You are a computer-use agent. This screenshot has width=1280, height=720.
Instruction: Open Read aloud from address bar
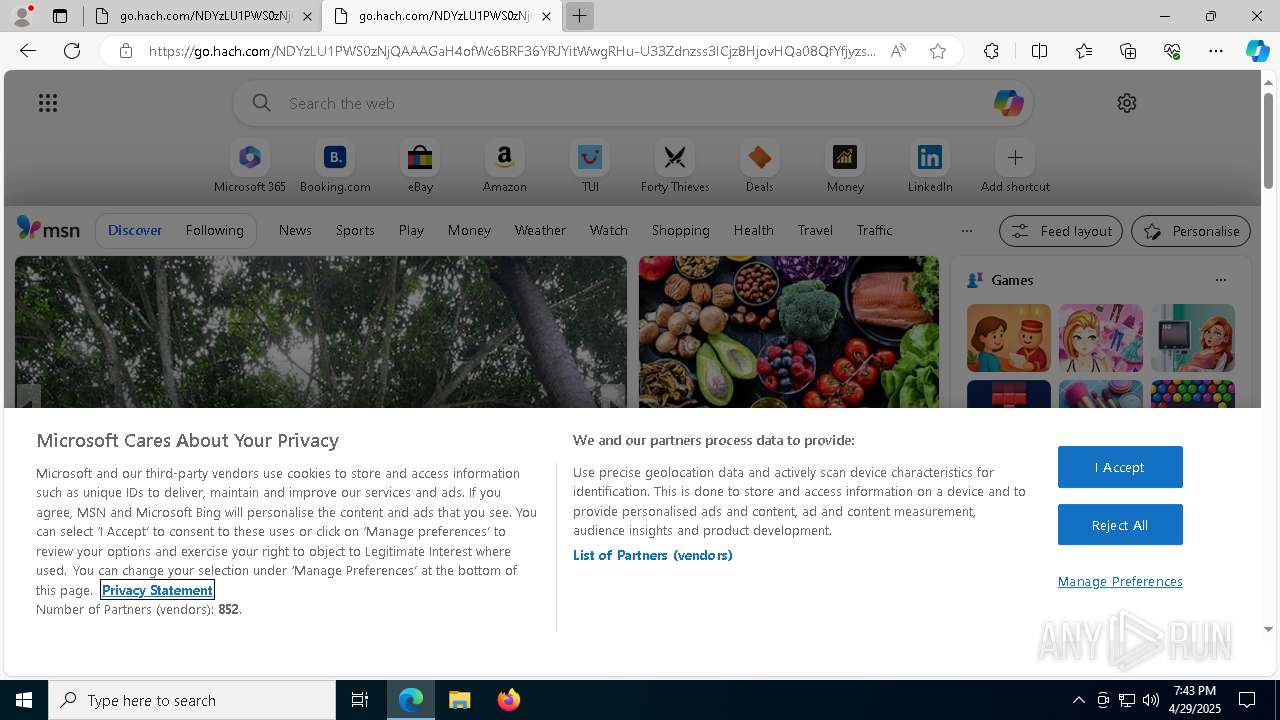click(x=898, y=51)
